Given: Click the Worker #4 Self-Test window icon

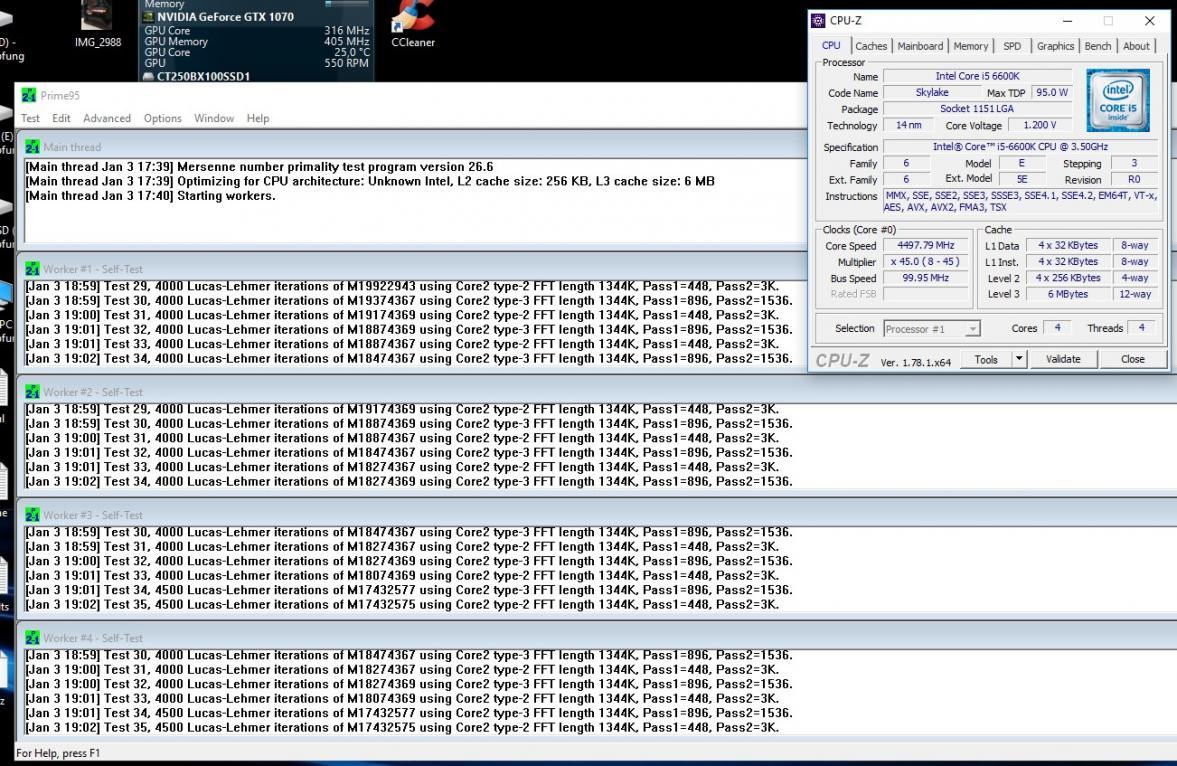Looking at the screenshot, I should point(32,638).
